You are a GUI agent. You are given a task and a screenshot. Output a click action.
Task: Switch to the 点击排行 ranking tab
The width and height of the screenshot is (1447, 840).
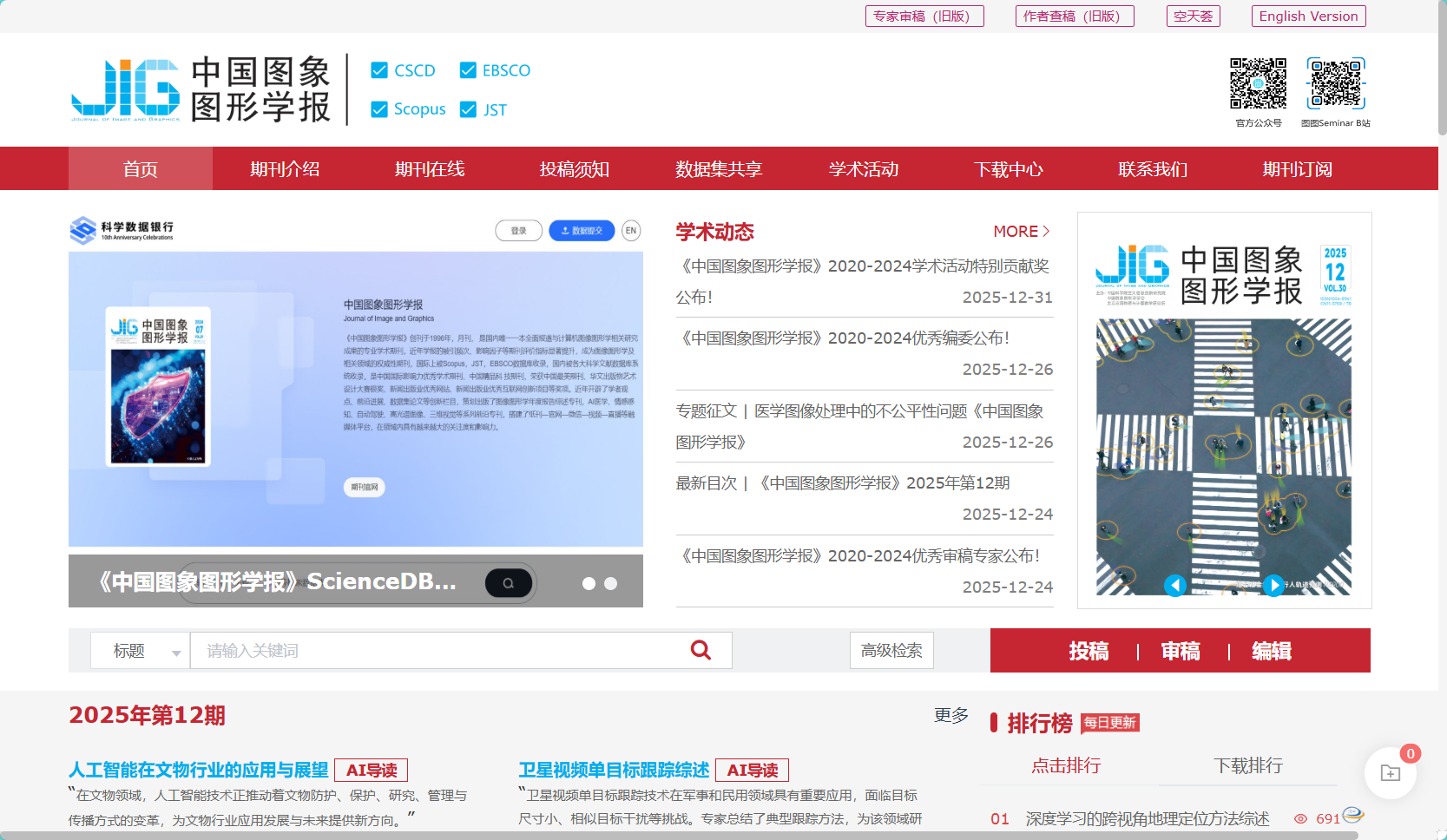point(1065,766)
